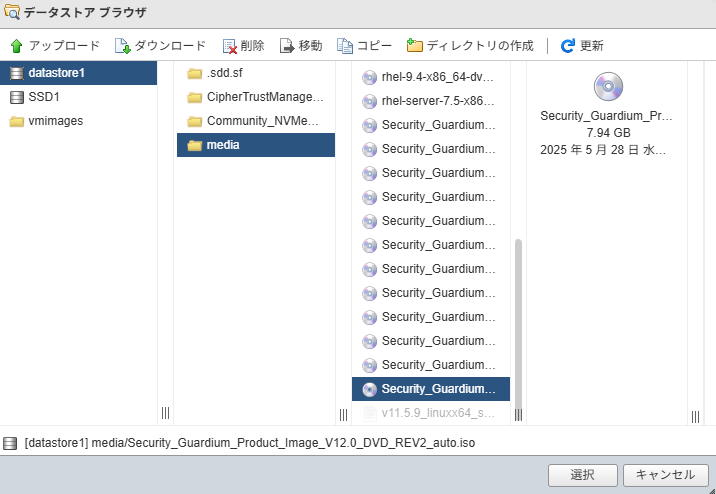Click resize handle after details column

(695, 416)
